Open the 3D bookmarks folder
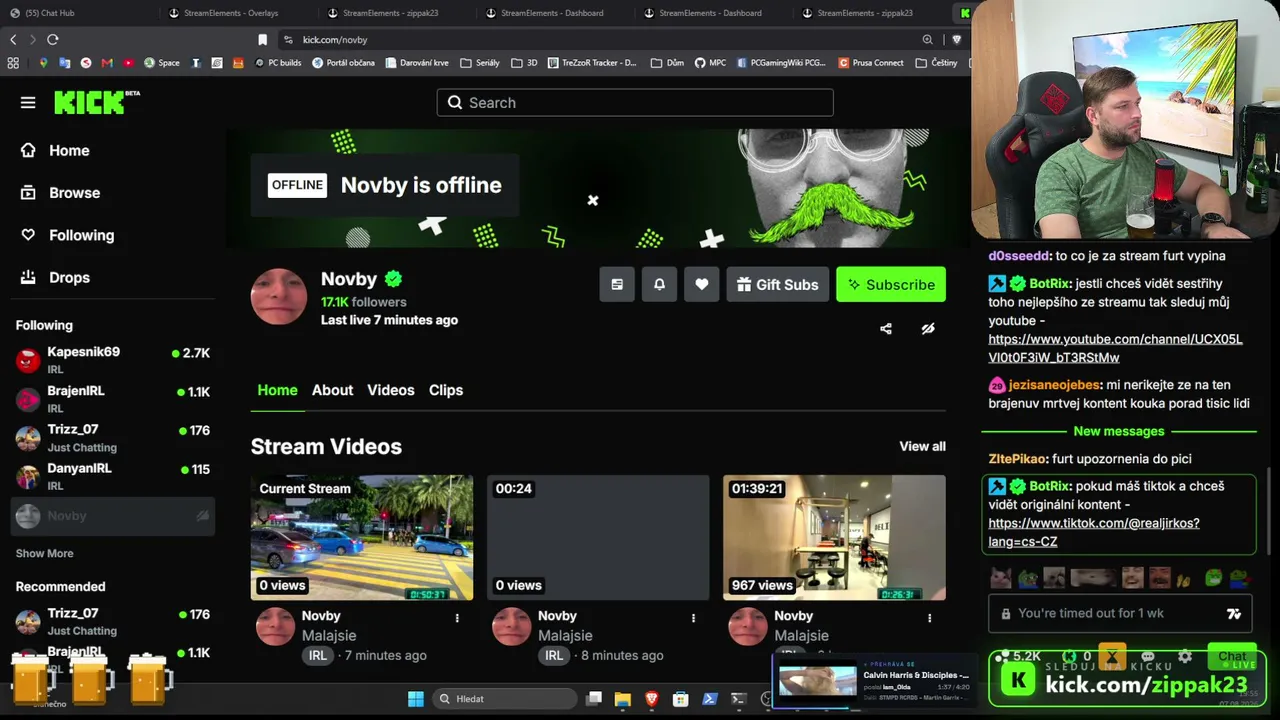1280x720 pixels. (x=524, y=62)
